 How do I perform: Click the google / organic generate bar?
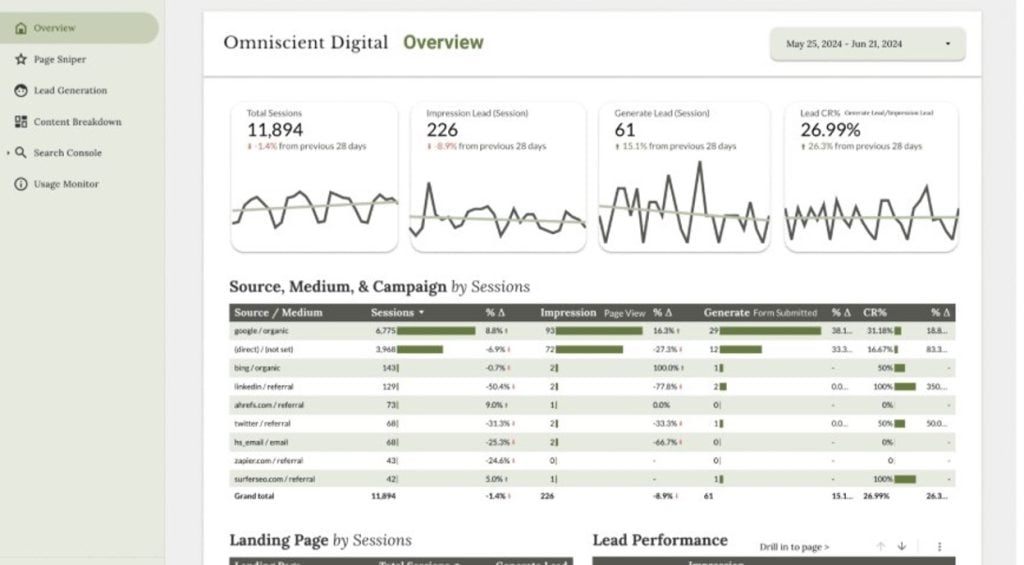770,331
